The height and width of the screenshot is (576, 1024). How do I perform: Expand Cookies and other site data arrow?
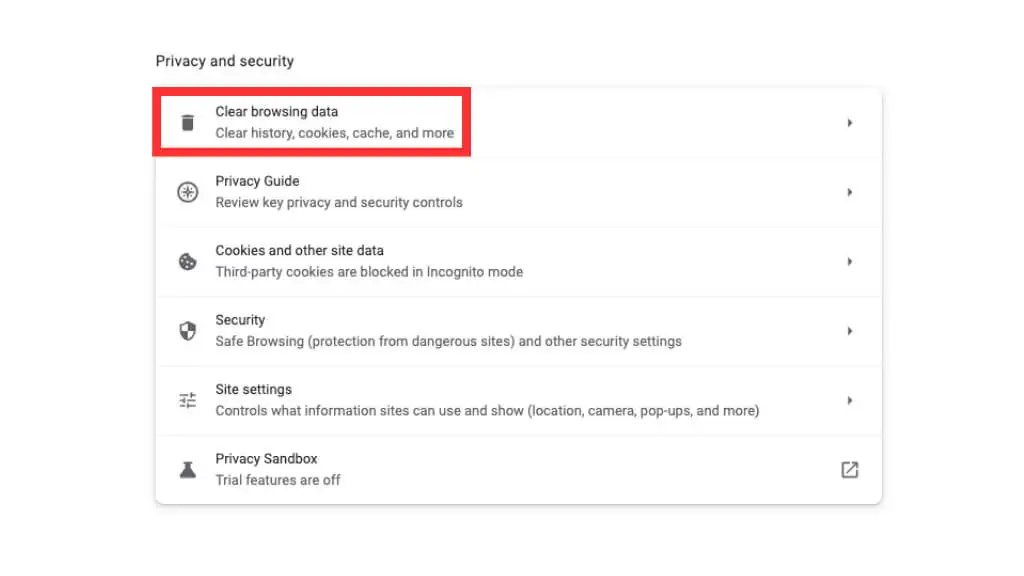tap(849, 262)
